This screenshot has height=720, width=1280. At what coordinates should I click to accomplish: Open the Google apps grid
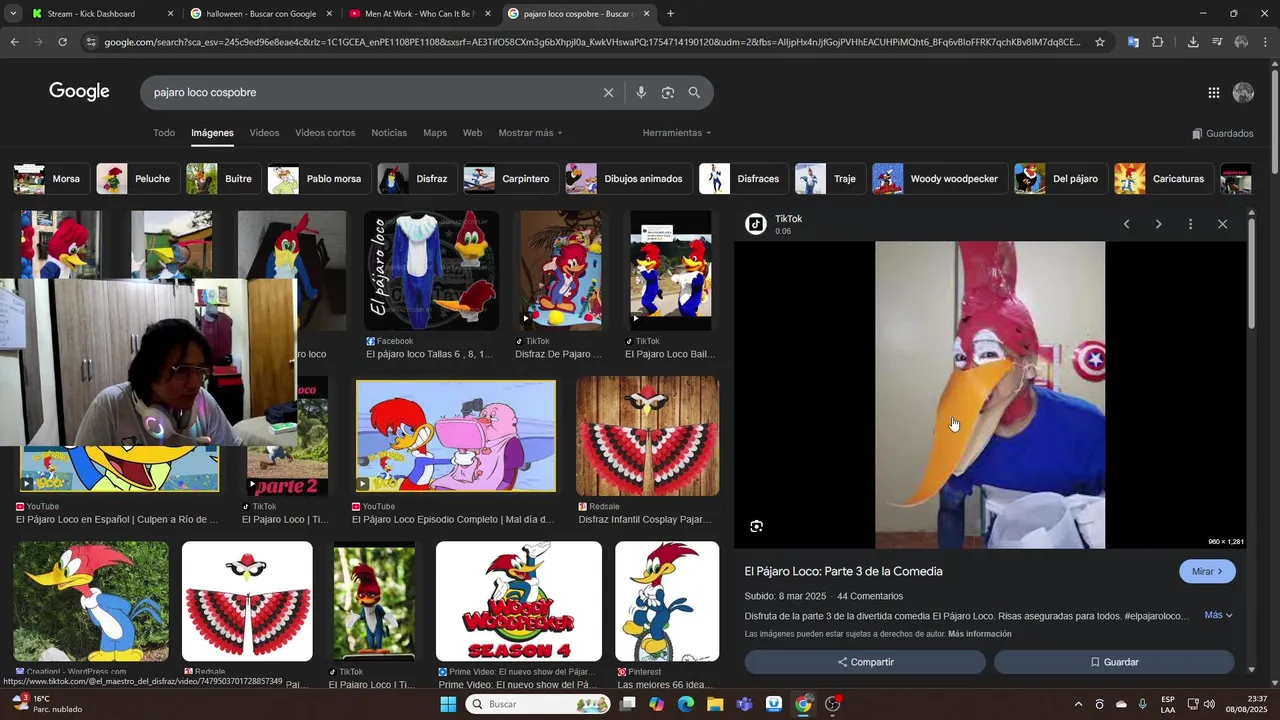(x=1213, y=93)
